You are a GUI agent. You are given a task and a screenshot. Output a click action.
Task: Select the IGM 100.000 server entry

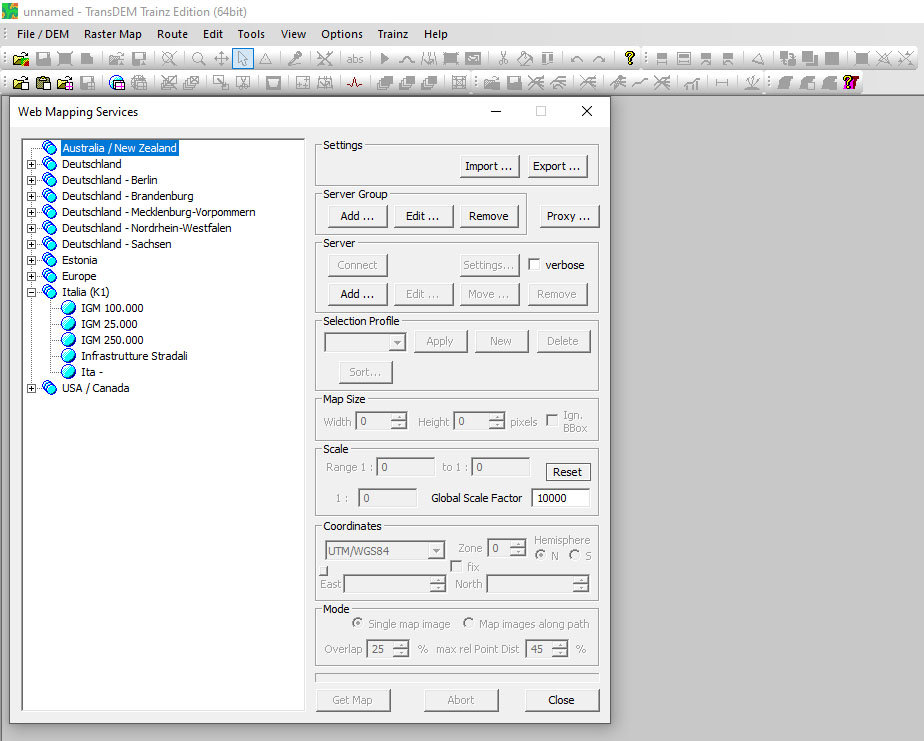pyautogui.click(x=112, y=308)
